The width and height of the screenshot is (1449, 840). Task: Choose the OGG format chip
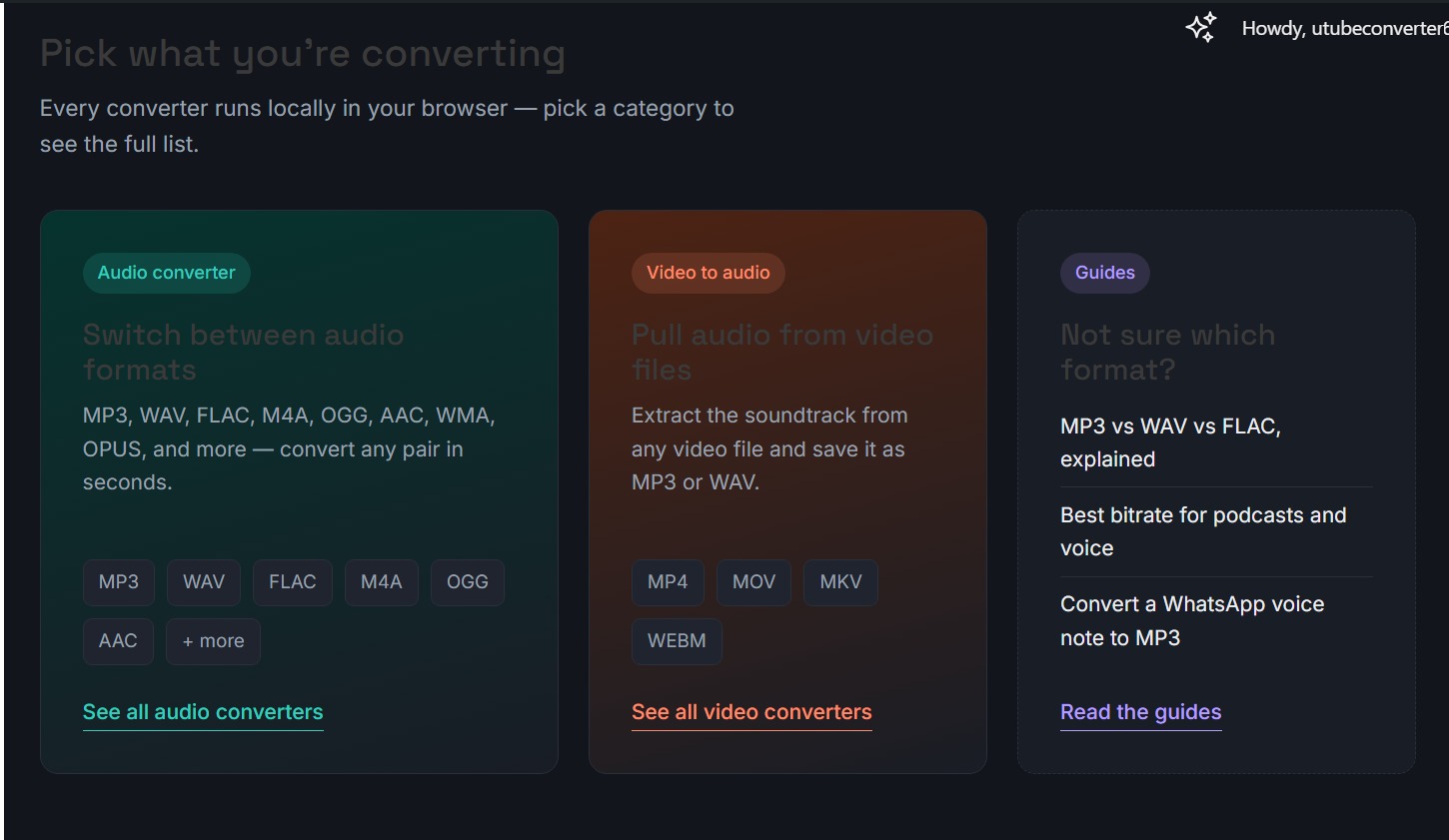tap(468, 582)
